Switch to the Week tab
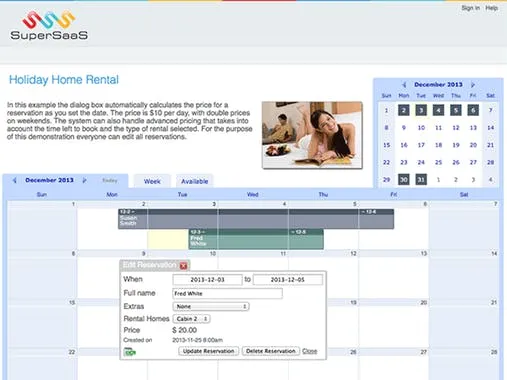 pos(152,181)
